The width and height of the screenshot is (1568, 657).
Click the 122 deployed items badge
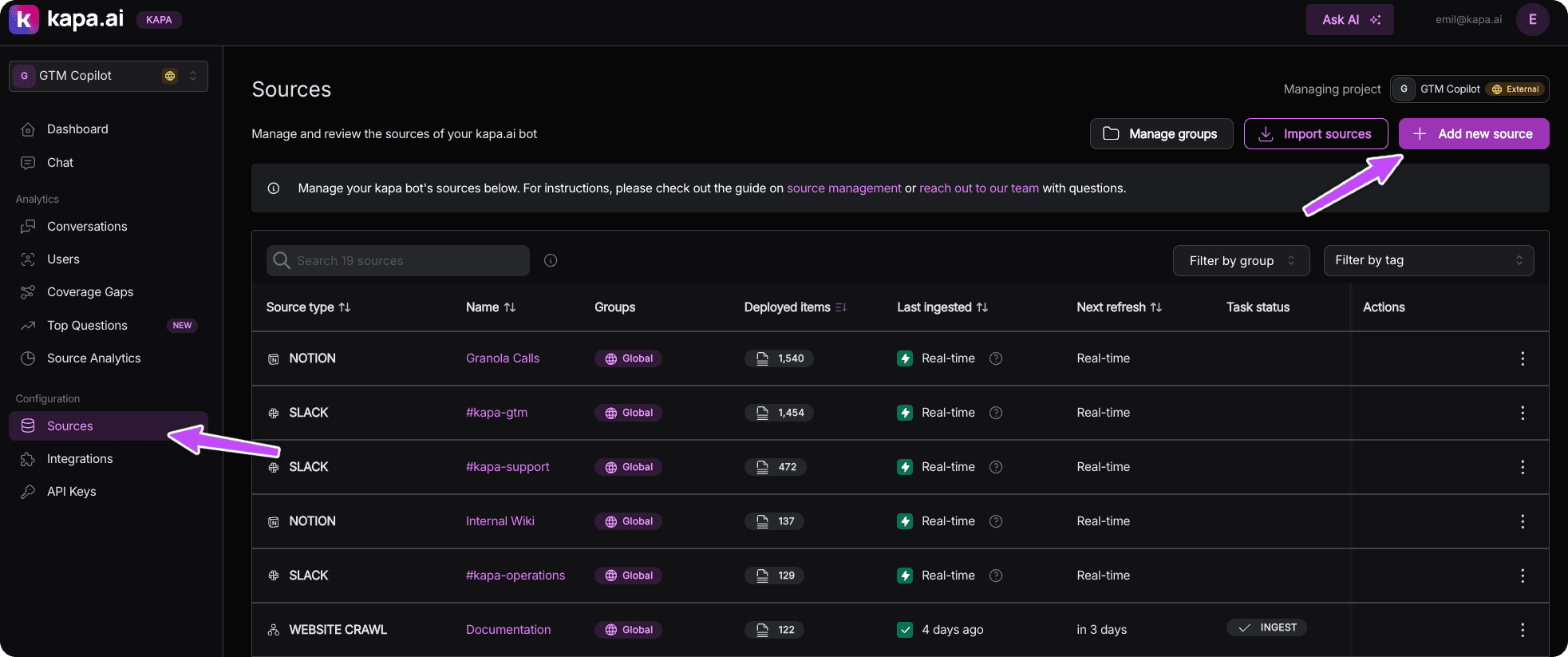tap(774, 630)
